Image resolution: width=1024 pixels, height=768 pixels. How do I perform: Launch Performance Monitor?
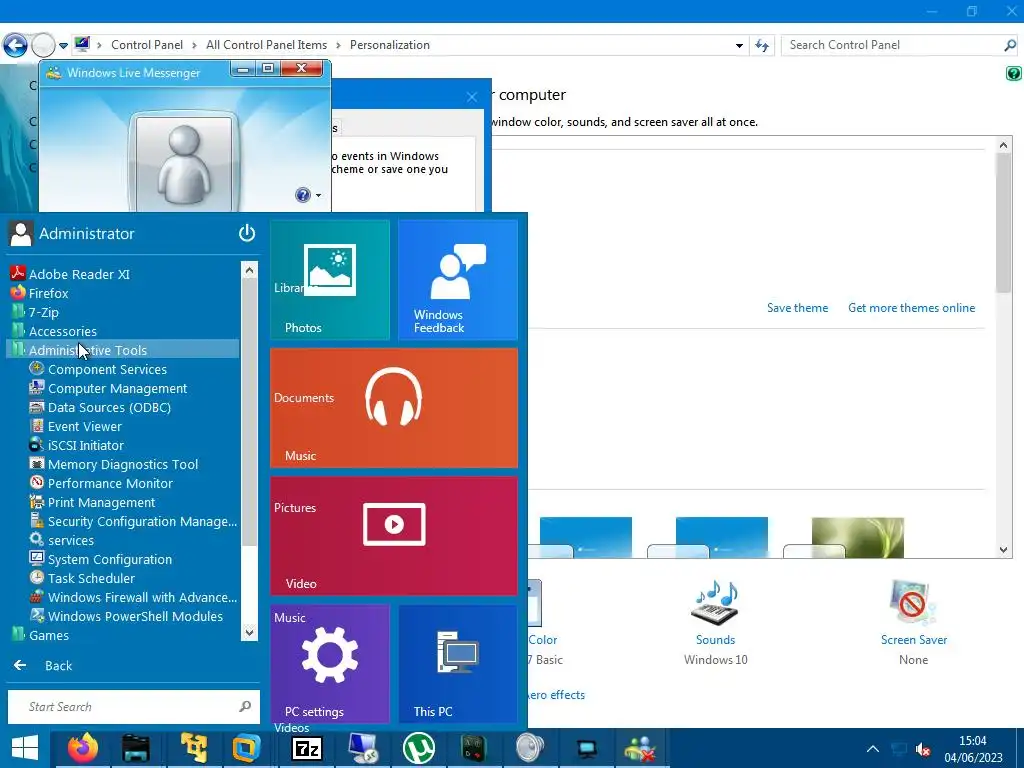[110, 483]
